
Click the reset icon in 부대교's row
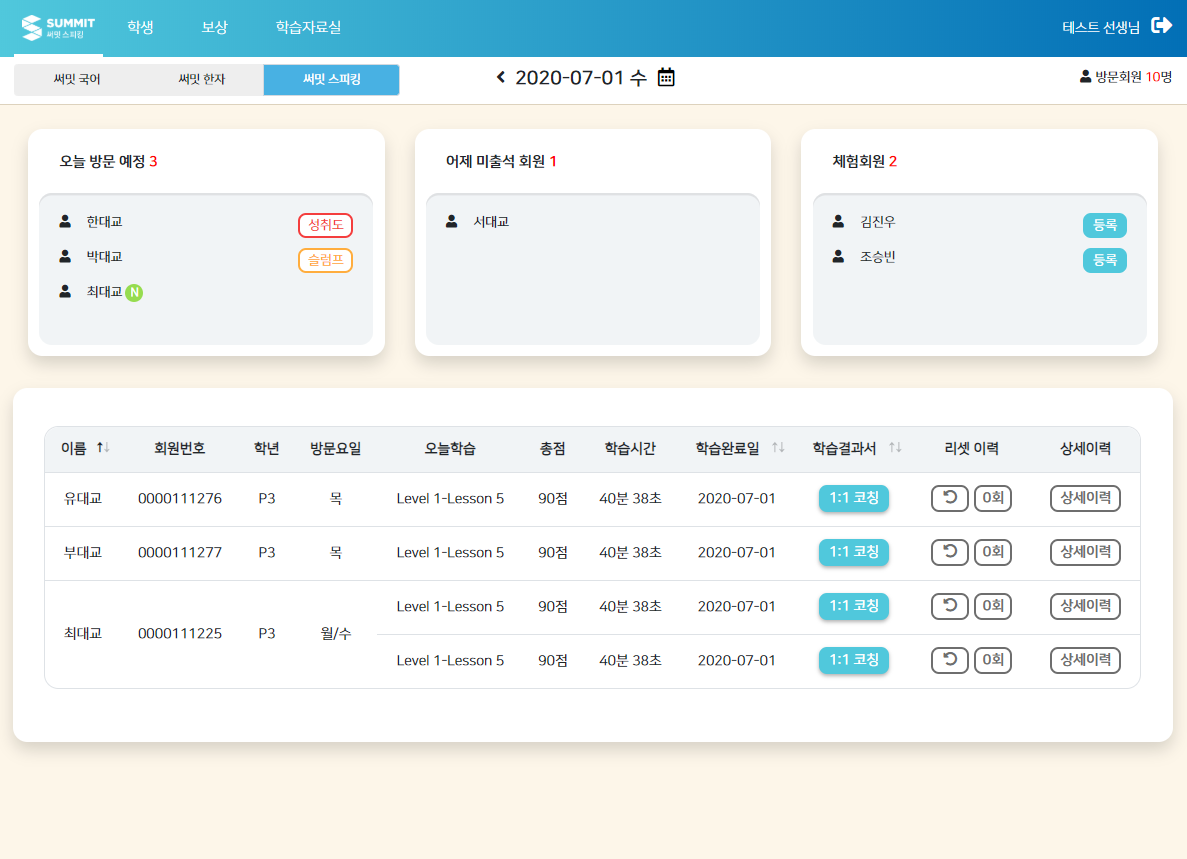point(950,552)
